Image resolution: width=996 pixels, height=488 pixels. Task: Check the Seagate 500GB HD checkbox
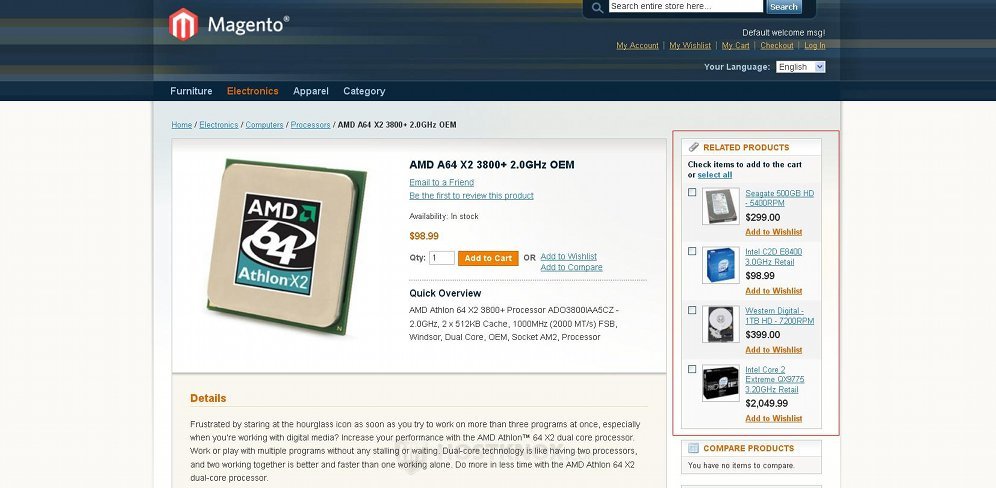pos(692,192)
